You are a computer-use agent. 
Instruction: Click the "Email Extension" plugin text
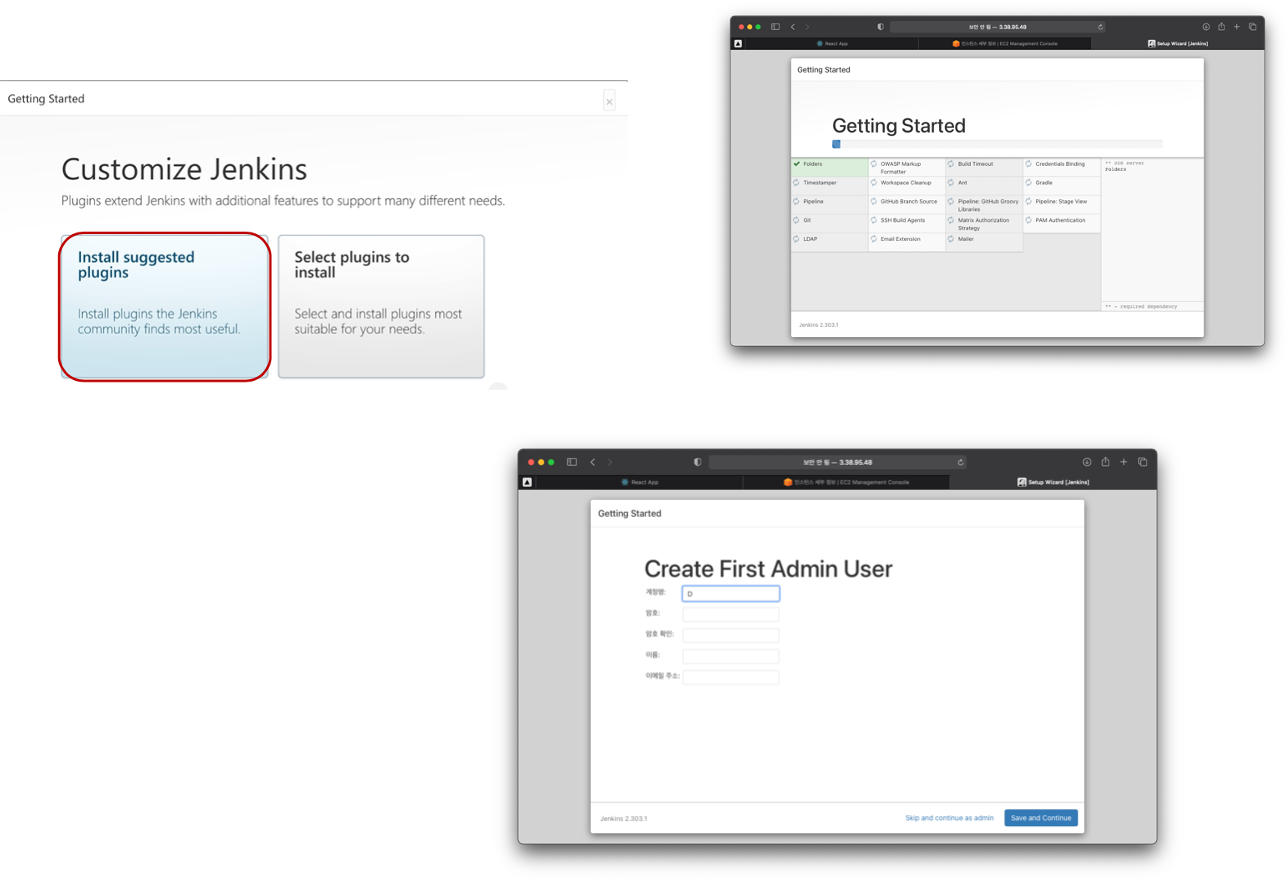point(901,239)
